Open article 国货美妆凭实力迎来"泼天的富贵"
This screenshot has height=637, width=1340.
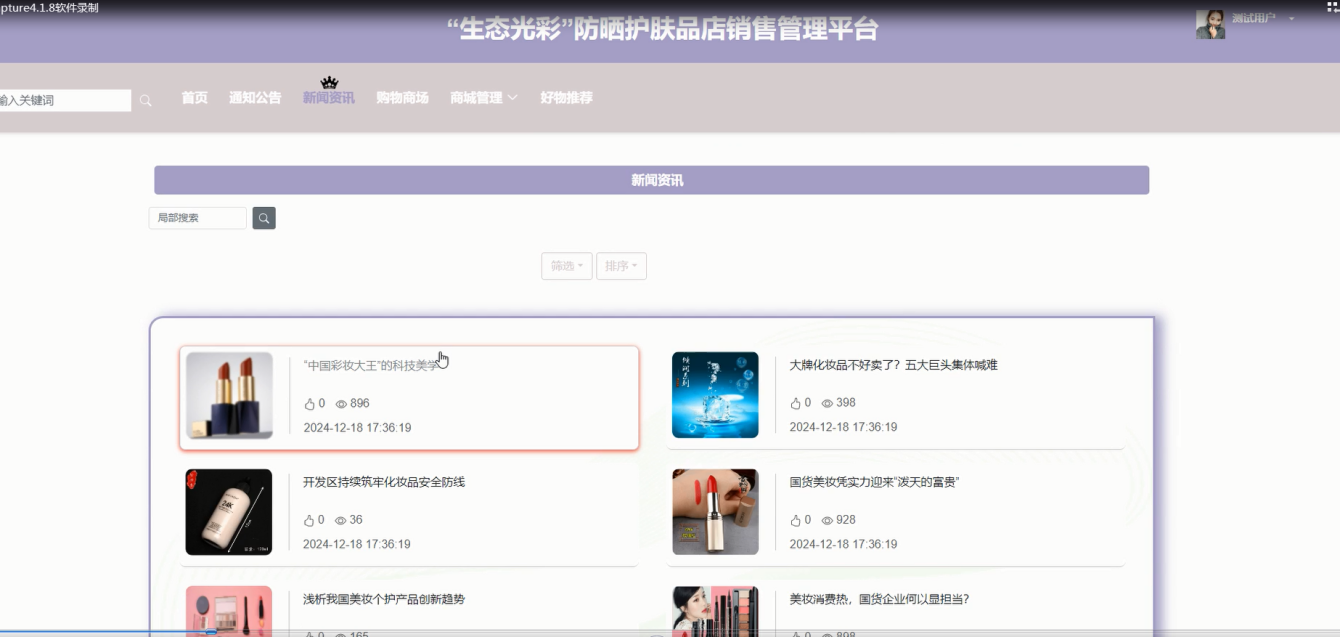point(874,482)
